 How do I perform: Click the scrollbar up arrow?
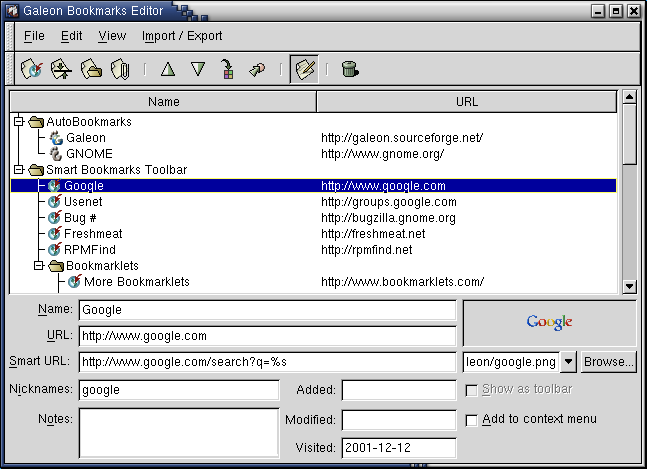coord(629,97)
